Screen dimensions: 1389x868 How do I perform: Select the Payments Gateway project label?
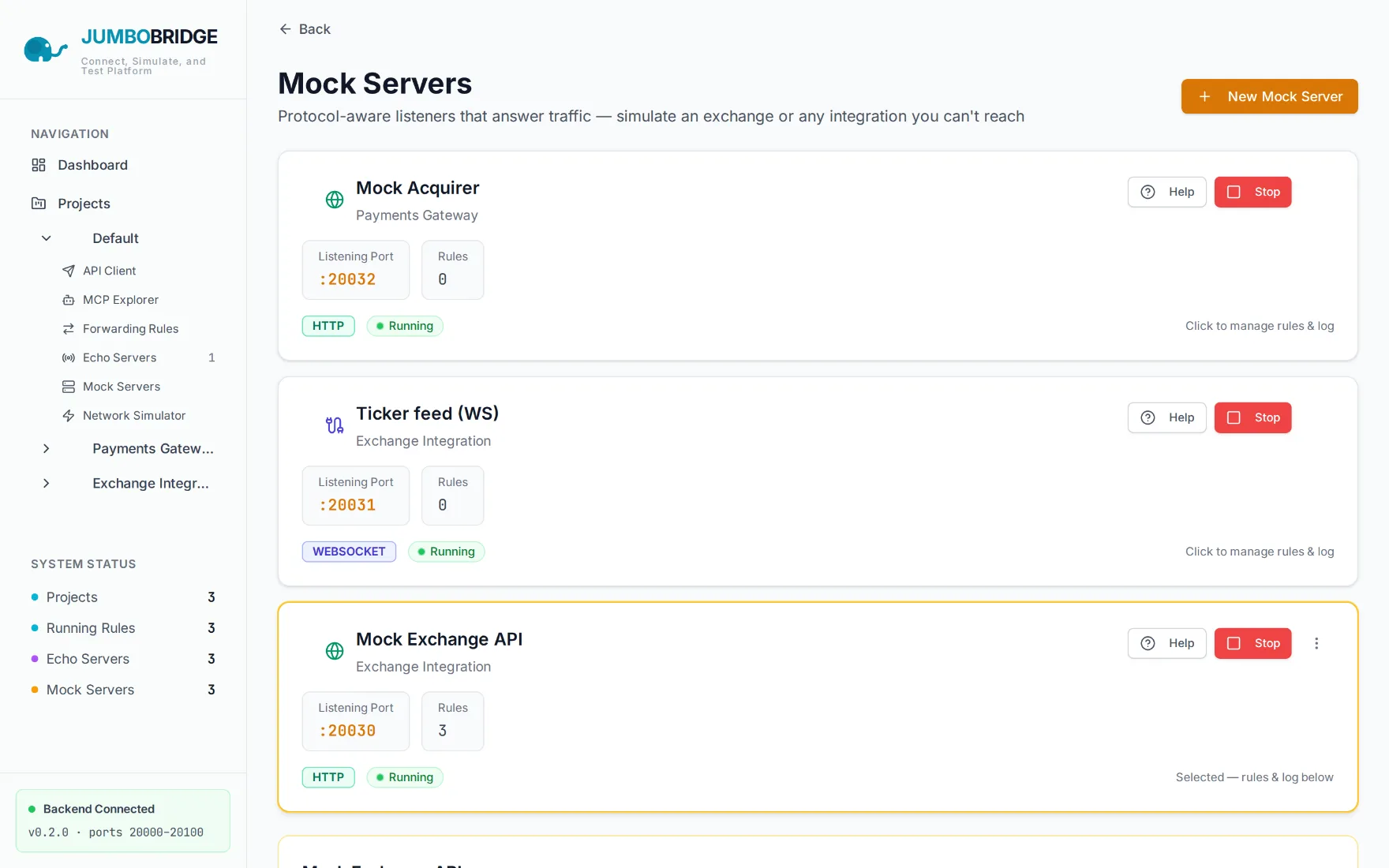[153, 448]
